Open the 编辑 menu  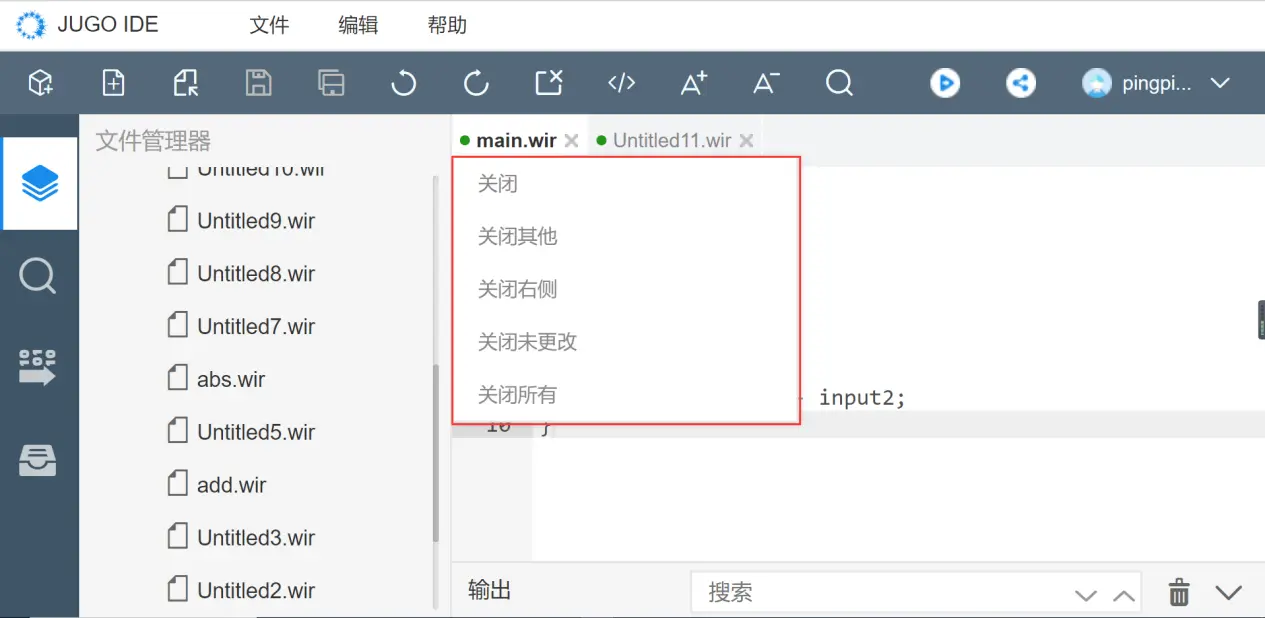(358, 25)
